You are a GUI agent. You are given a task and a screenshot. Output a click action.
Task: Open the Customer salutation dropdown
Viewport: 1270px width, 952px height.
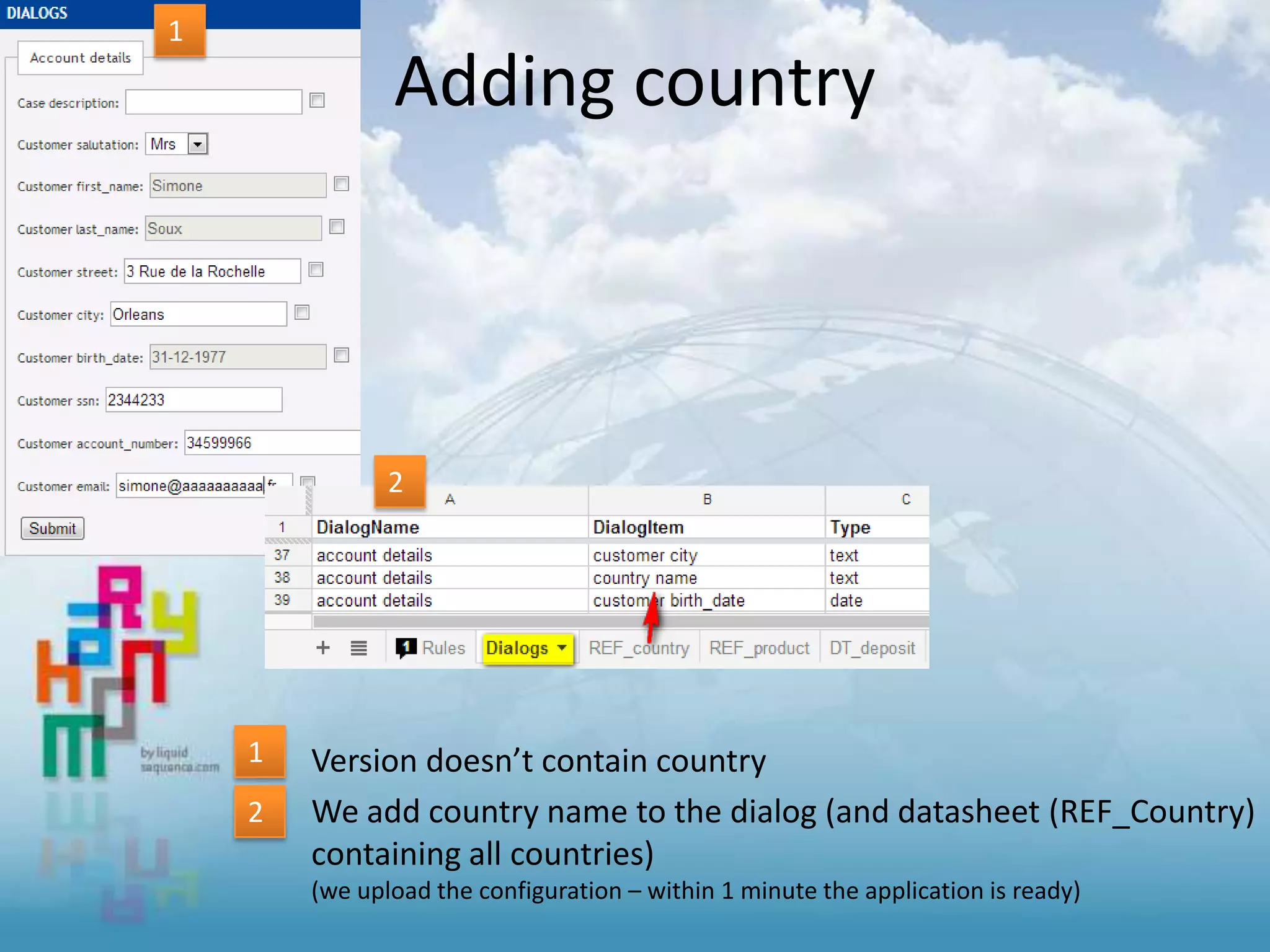point(197,144)
